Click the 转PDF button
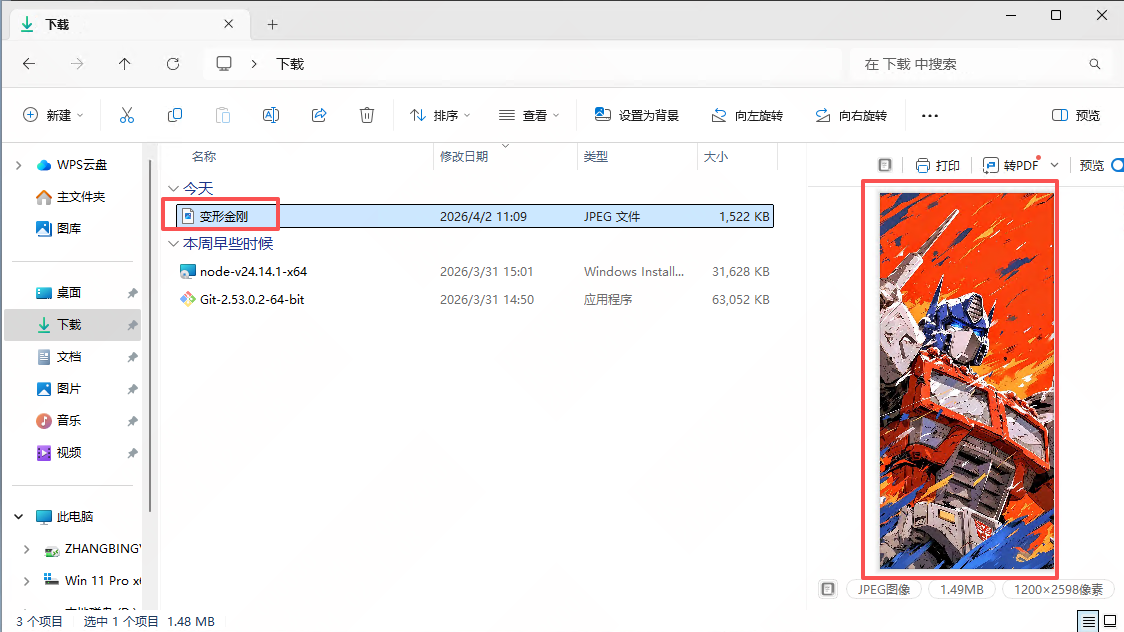 [1011, 166]
